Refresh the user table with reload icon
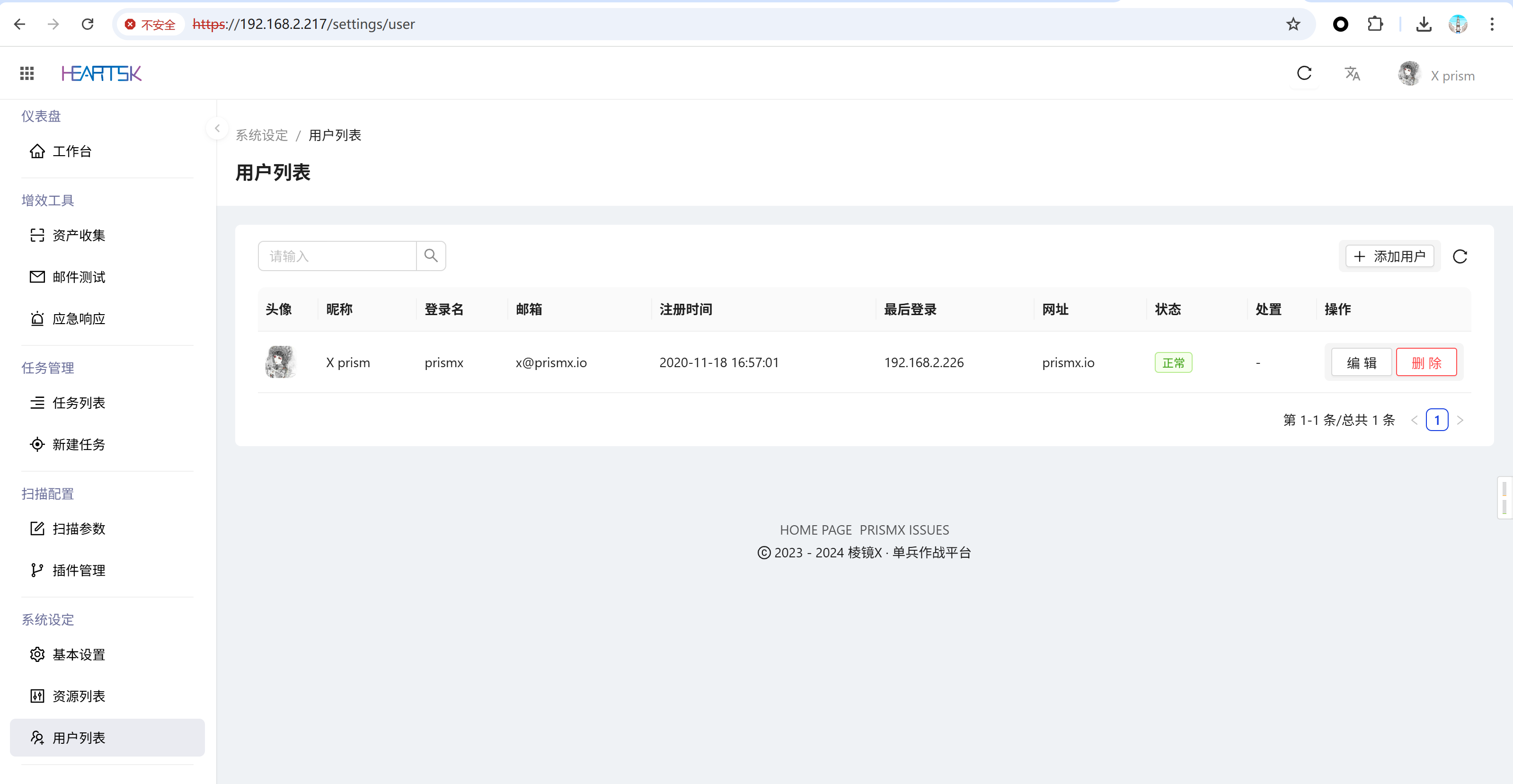This screenshot has width=1513, height=784. click(1460, 256)
